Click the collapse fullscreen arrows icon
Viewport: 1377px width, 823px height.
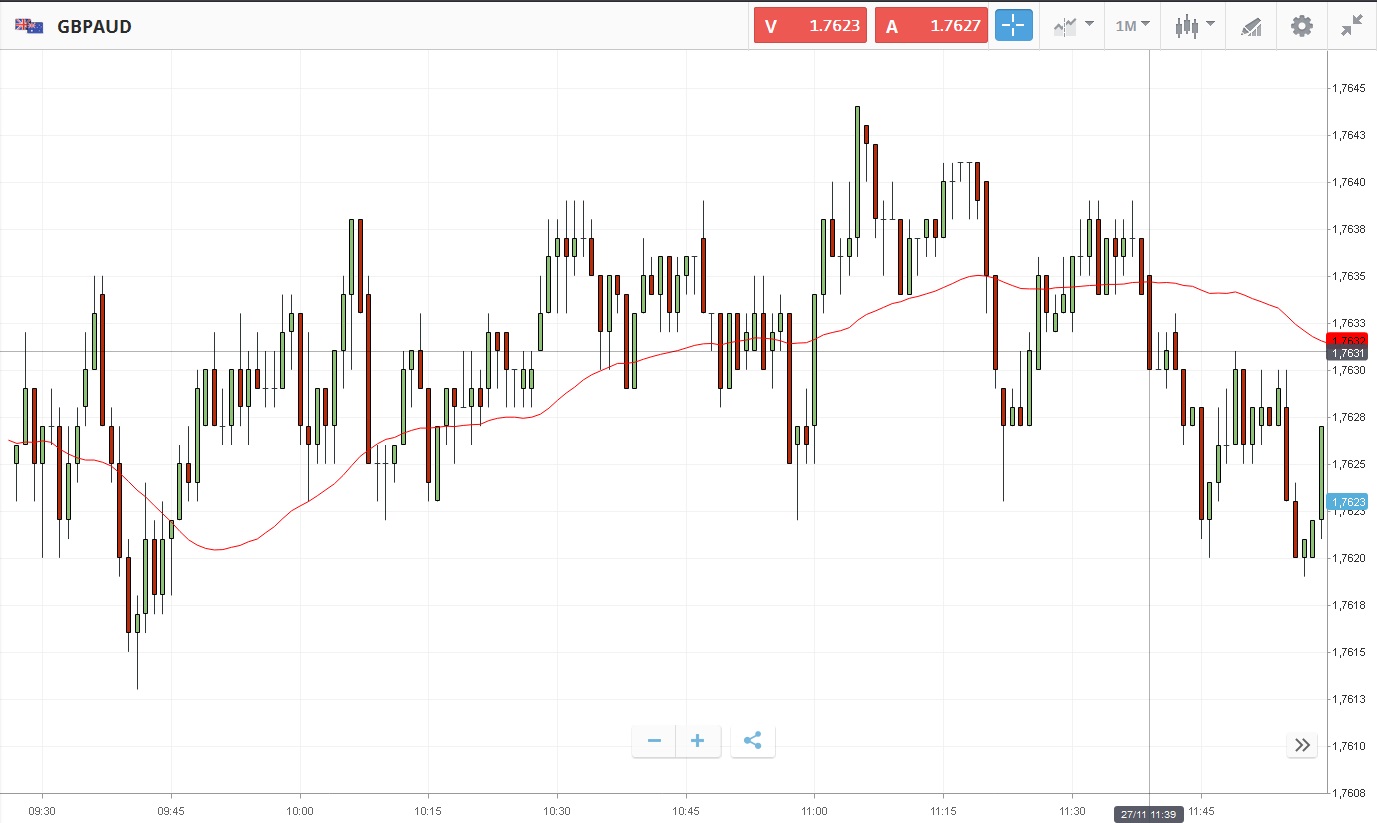click(x=1352, y=26)
